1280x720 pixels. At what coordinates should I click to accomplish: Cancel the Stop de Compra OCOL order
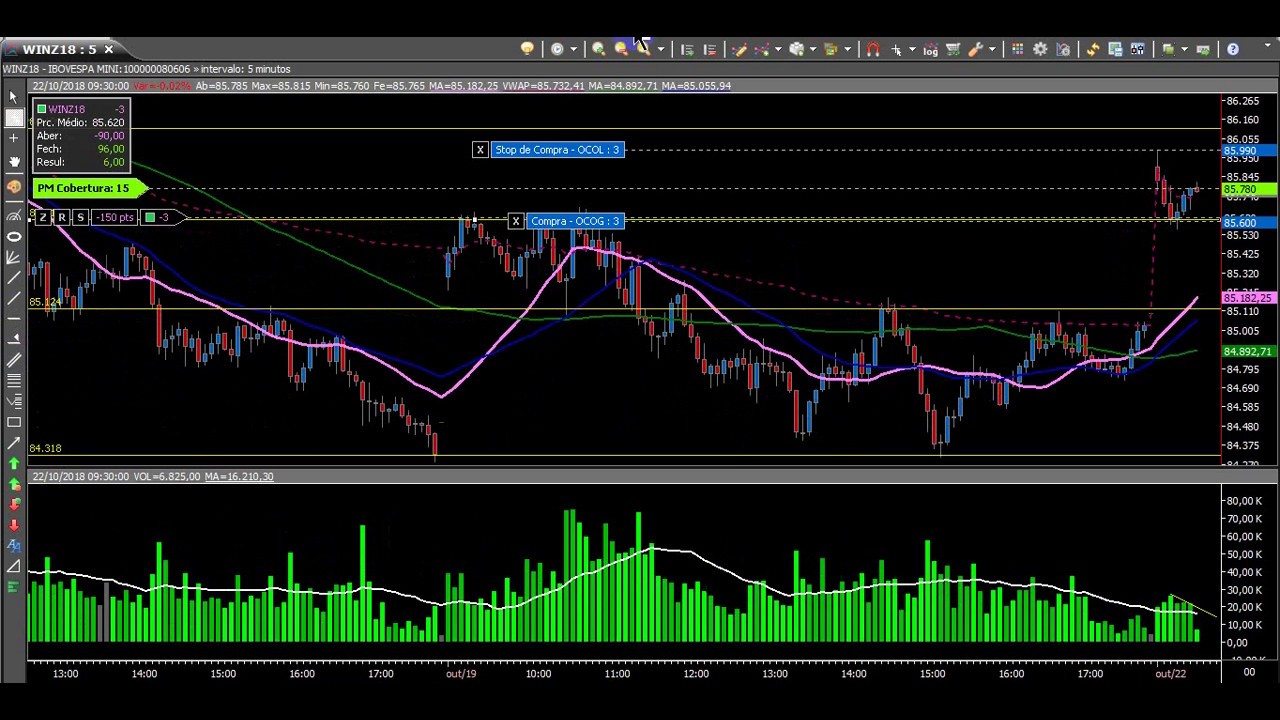pos(480,150)
